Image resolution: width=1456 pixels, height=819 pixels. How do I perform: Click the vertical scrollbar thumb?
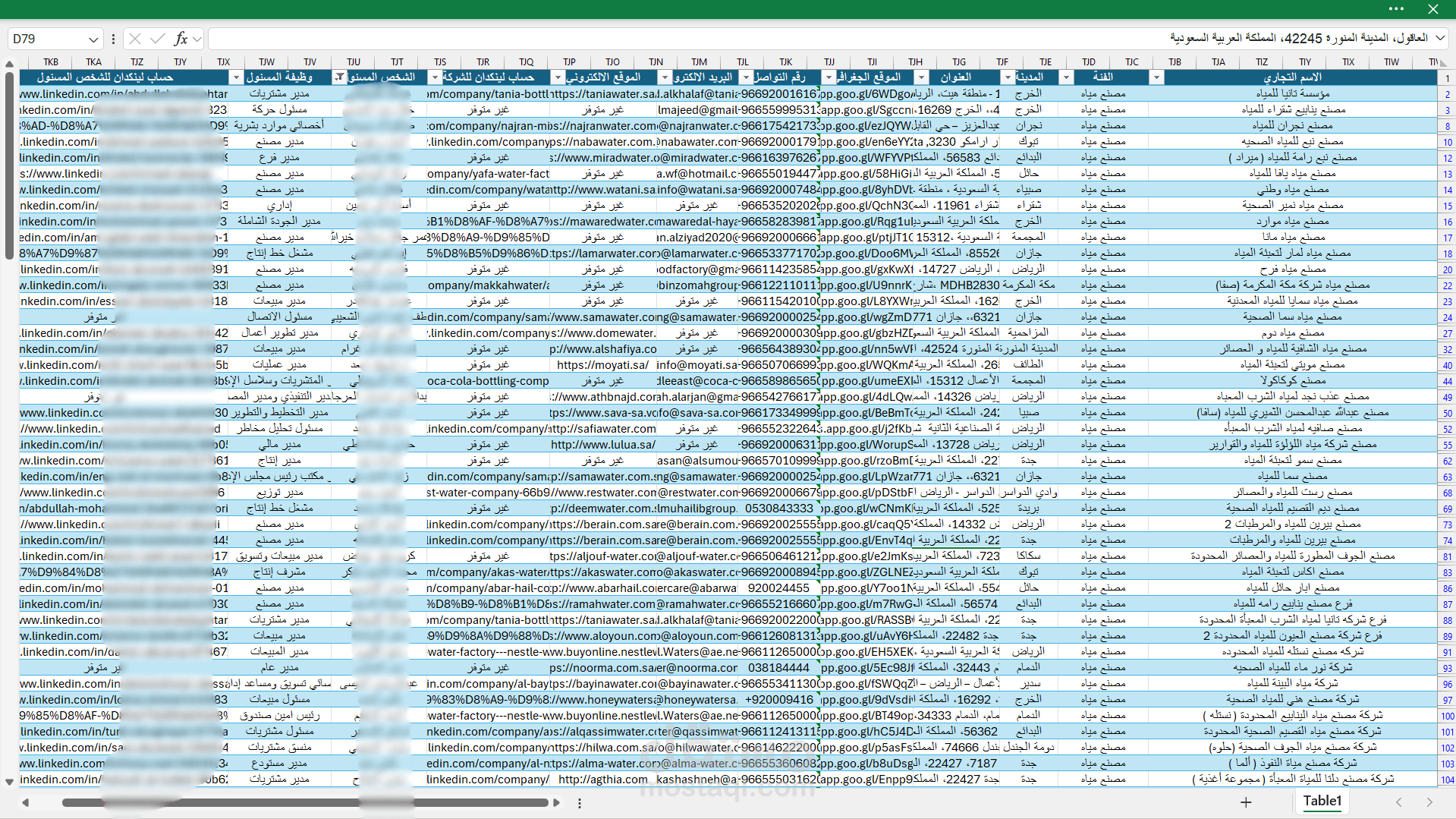[x=9, y=165]
